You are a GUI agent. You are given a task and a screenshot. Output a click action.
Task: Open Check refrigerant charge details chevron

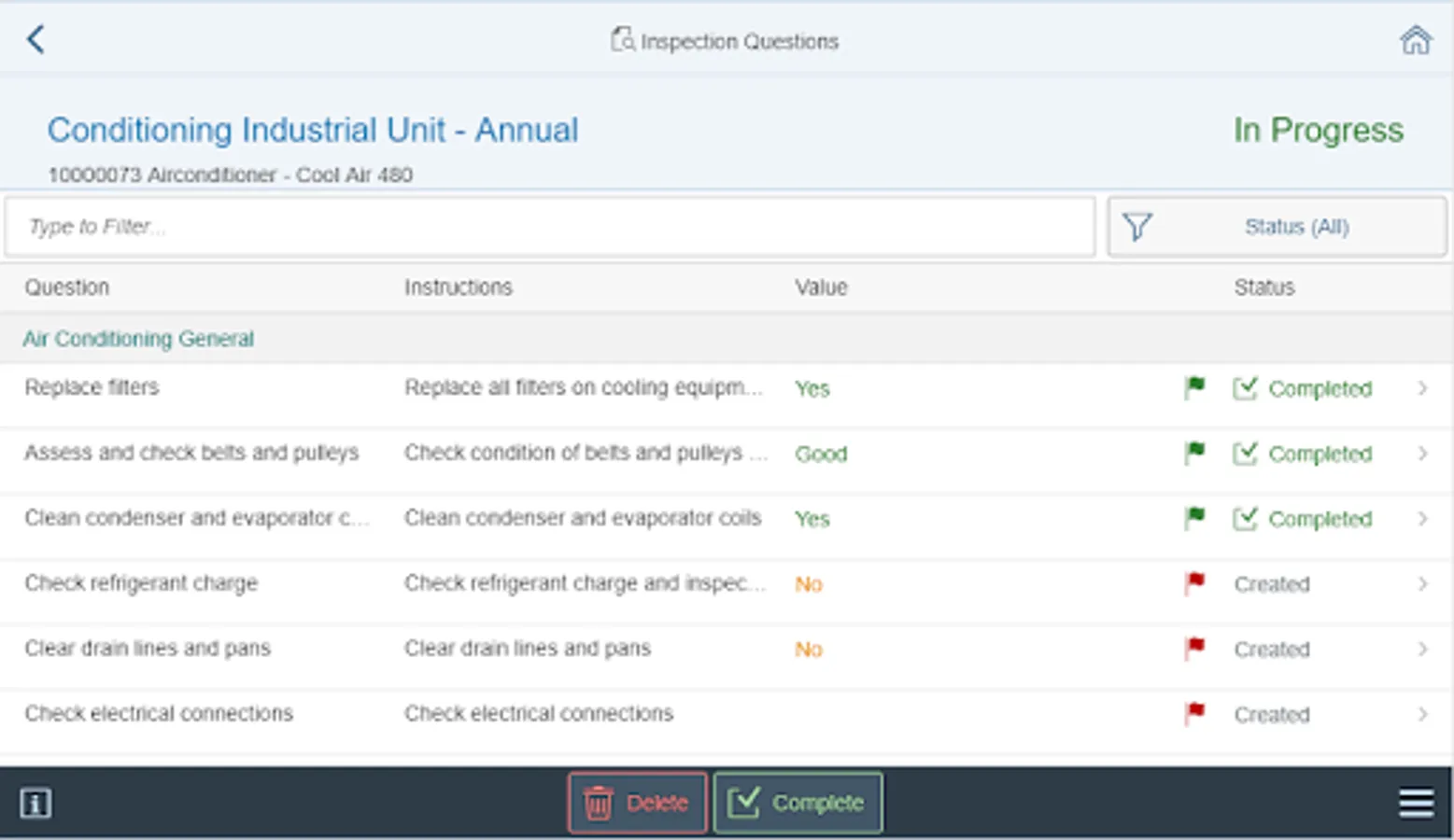tap(1422, 583)
